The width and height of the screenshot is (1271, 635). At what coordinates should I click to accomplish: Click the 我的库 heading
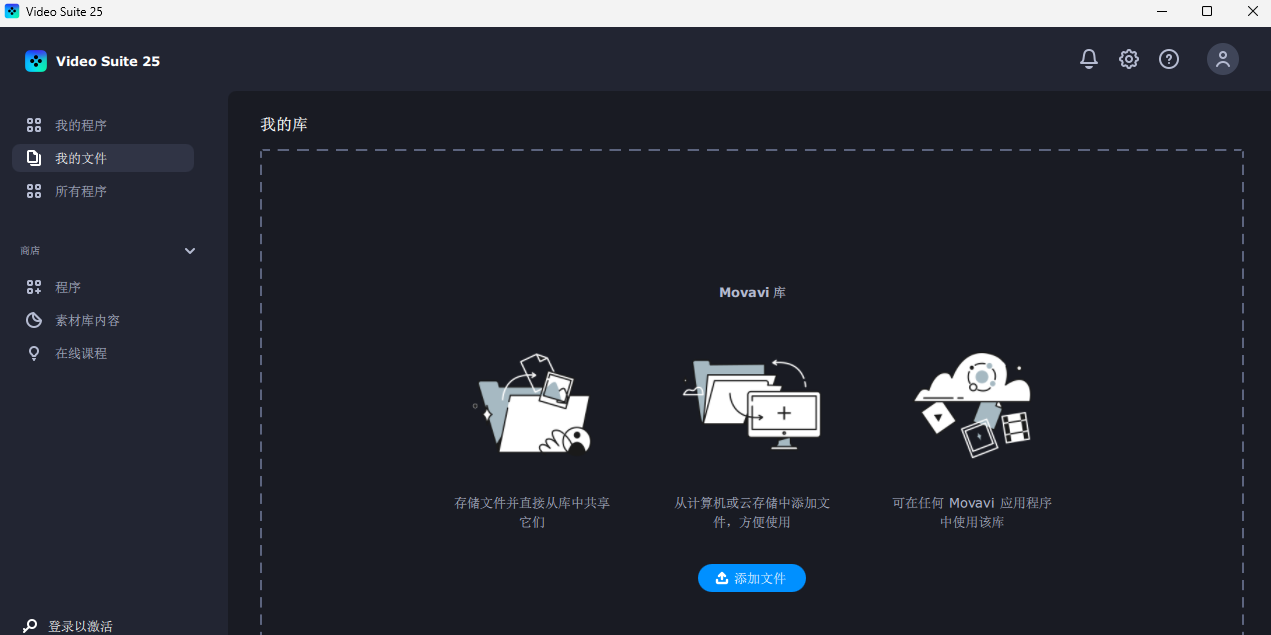284,125
